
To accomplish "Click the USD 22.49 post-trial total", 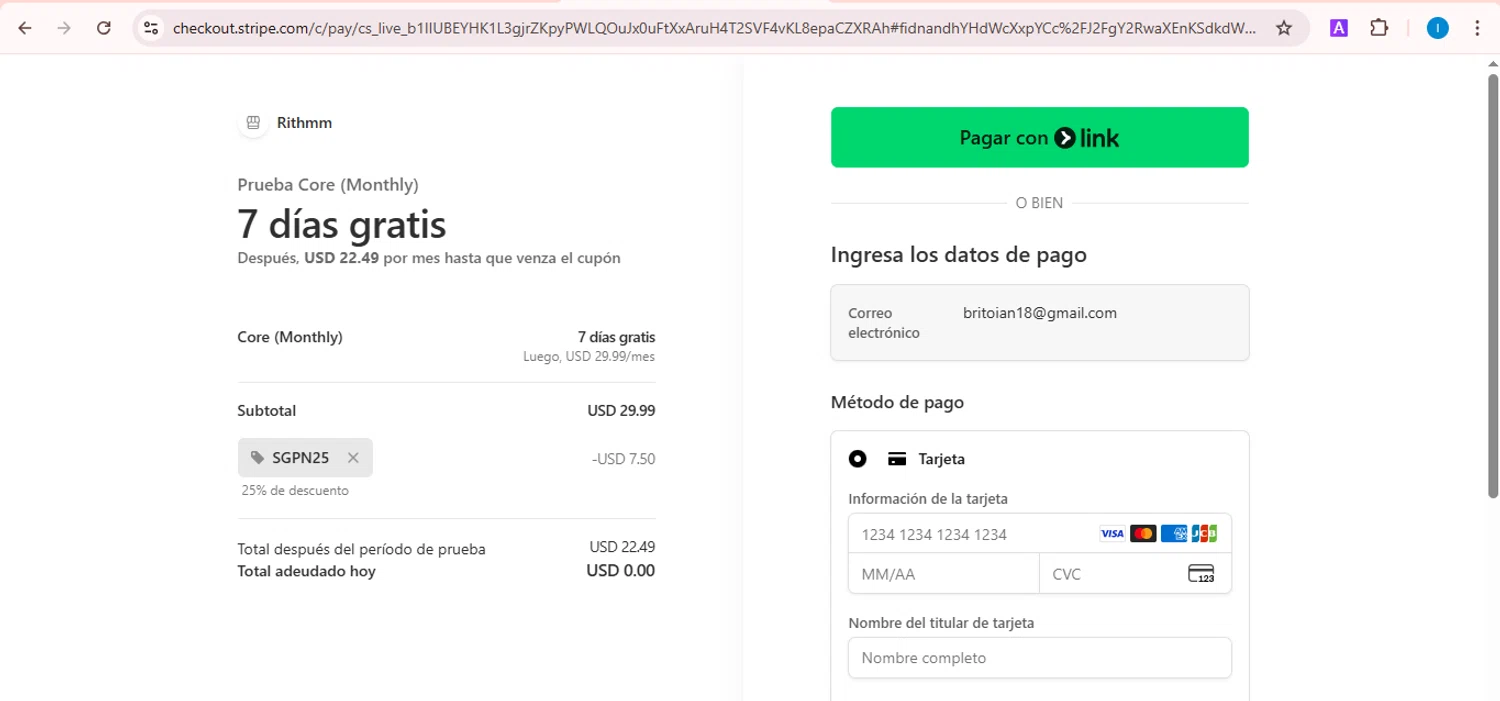I will pos(622,547).
